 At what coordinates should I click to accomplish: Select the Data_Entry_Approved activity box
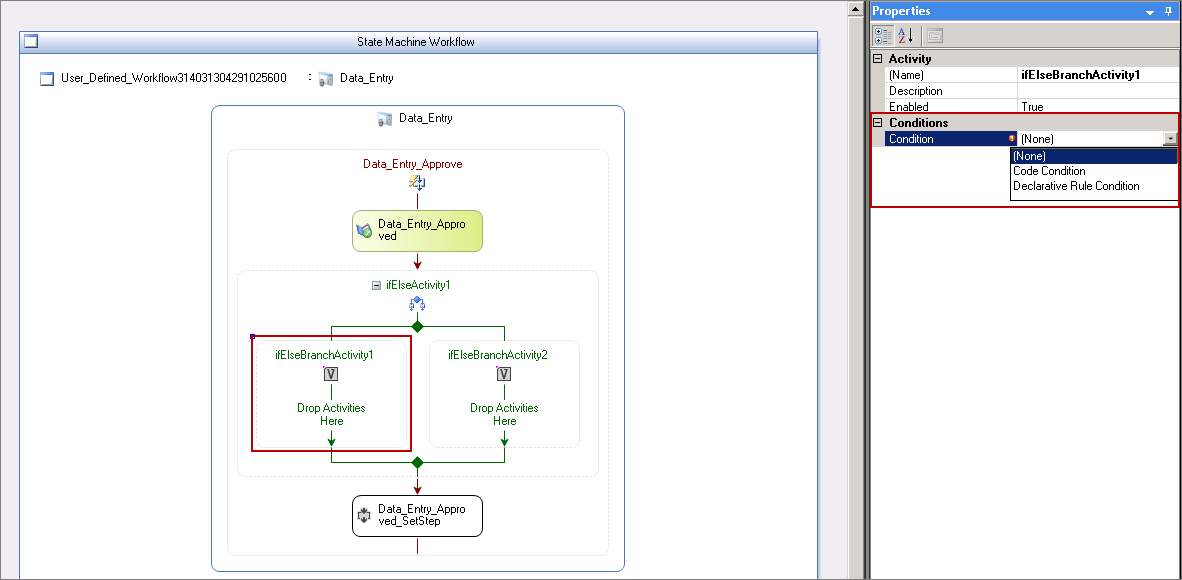(418, 231)
